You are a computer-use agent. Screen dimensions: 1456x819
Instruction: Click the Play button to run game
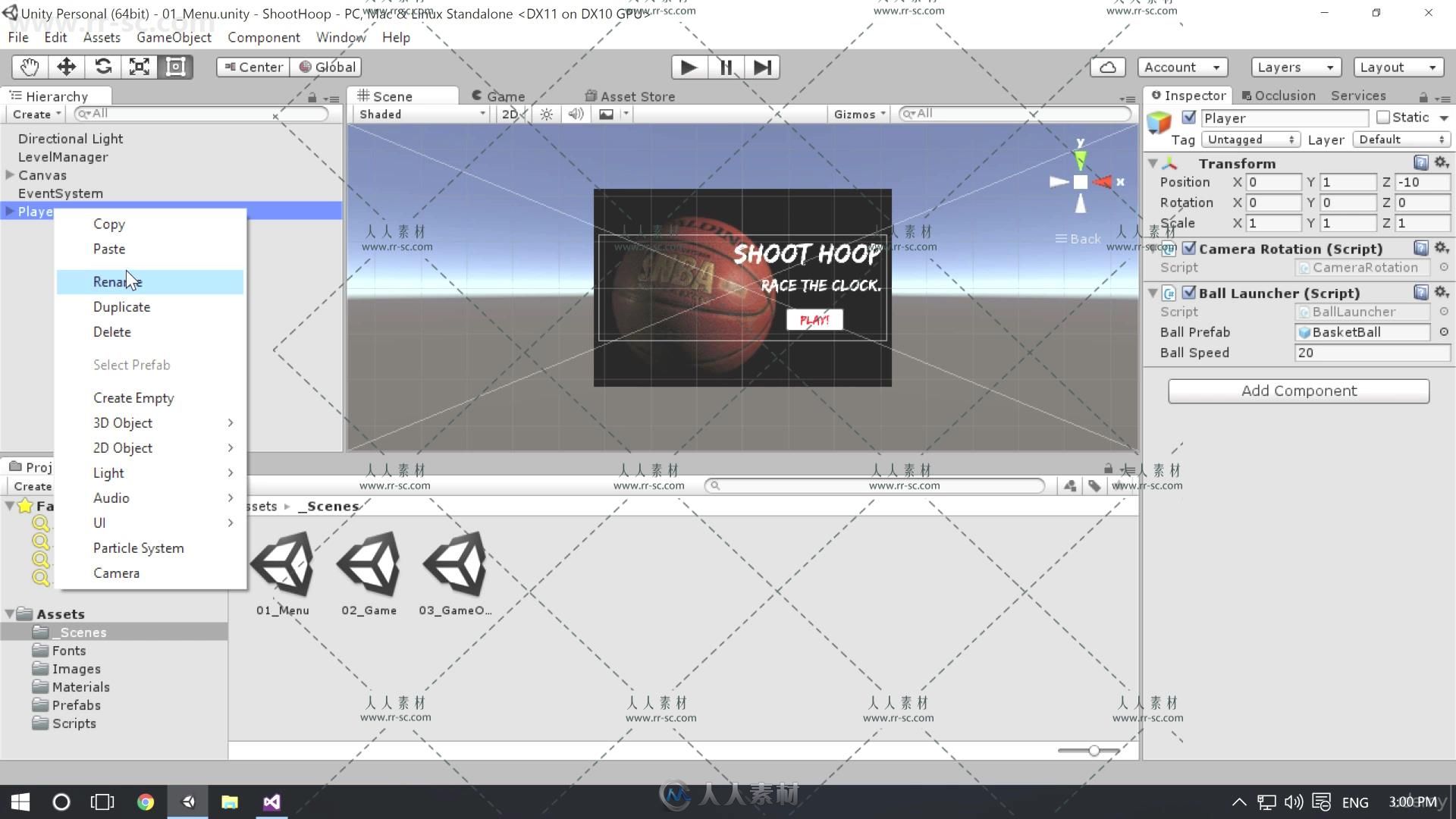688,67
